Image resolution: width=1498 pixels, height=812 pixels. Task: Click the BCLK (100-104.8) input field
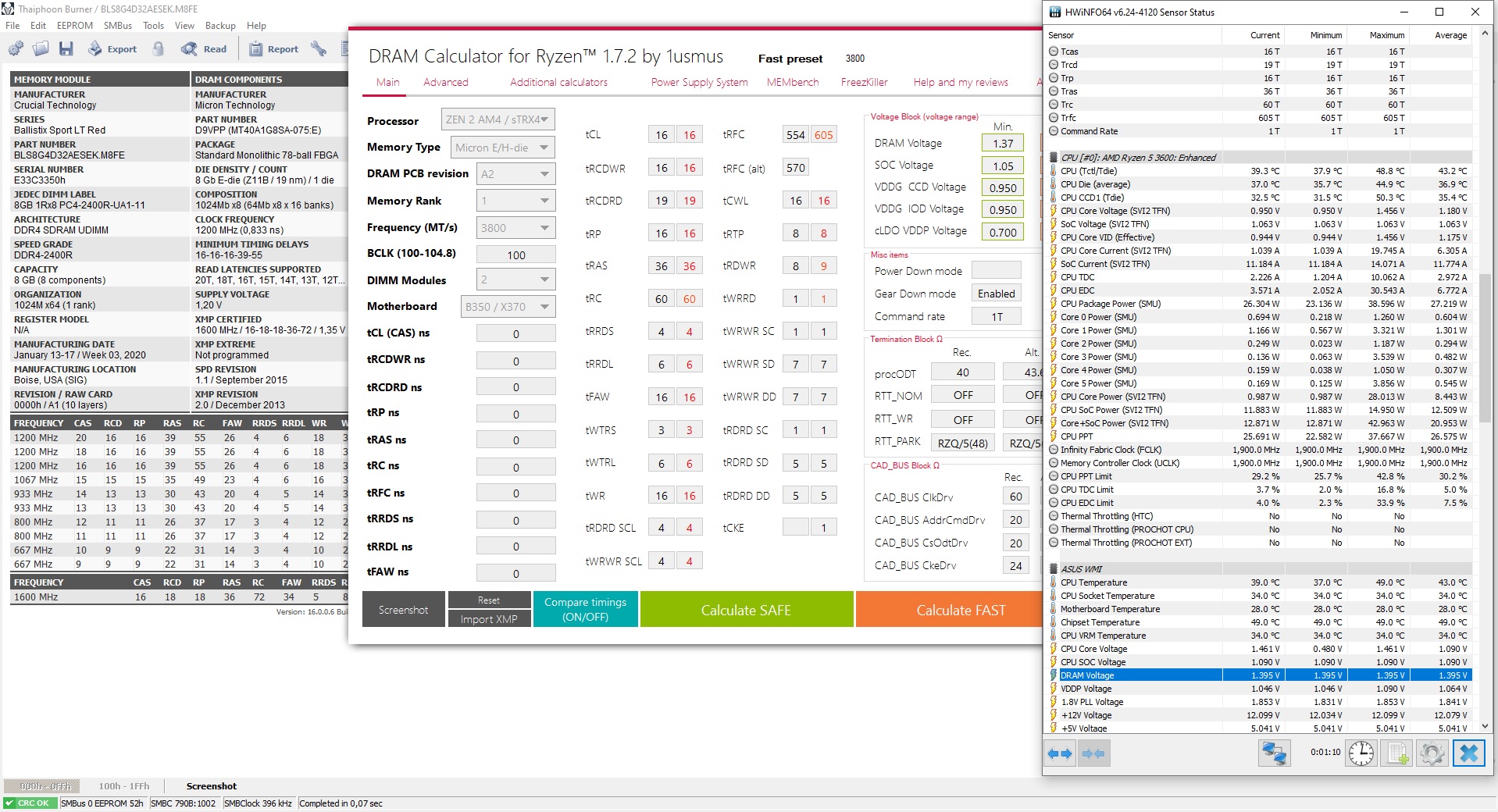click(x=515, y=255)
